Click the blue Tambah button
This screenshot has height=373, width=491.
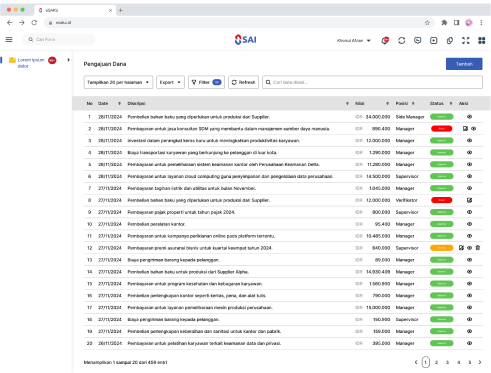click(x=464, y=64)
